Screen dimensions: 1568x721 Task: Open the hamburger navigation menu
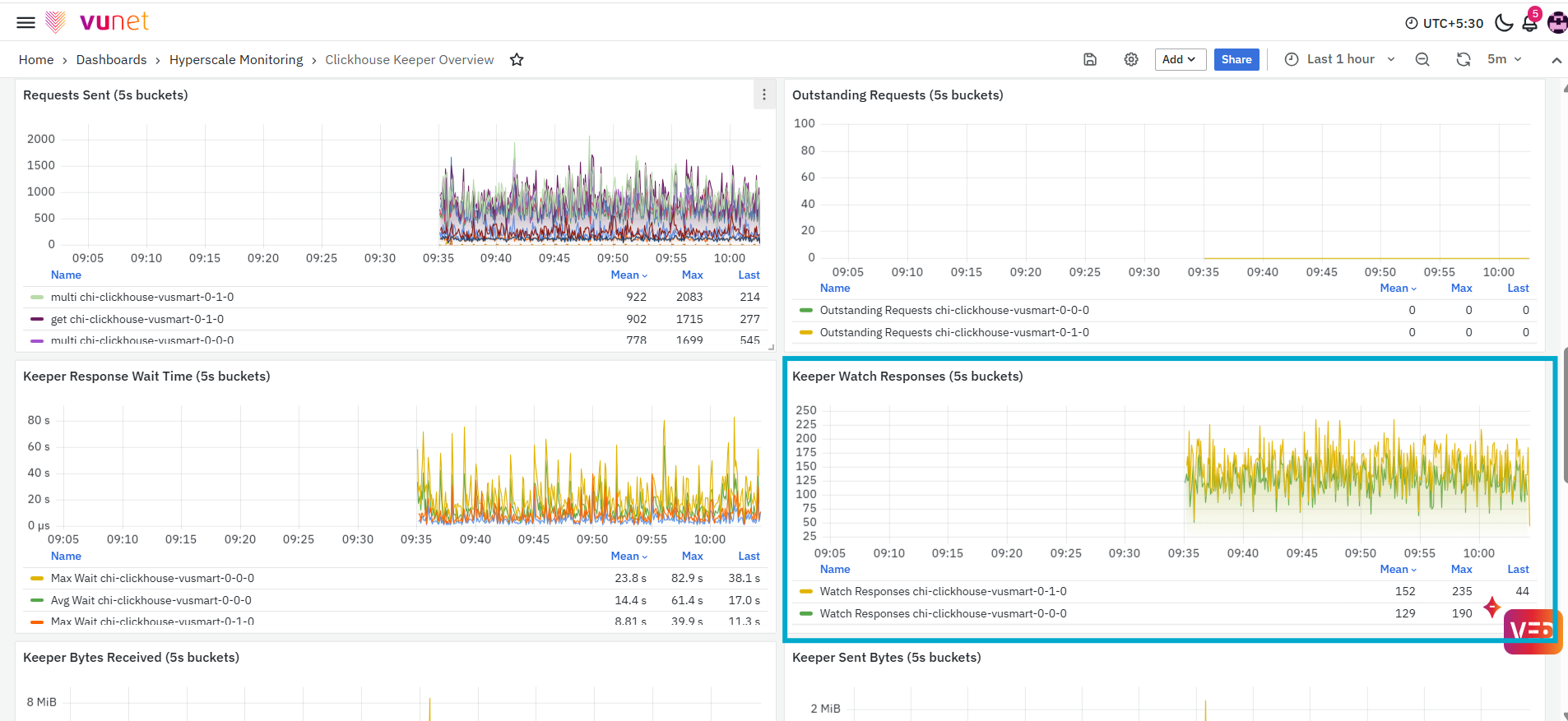coord(26,22)
